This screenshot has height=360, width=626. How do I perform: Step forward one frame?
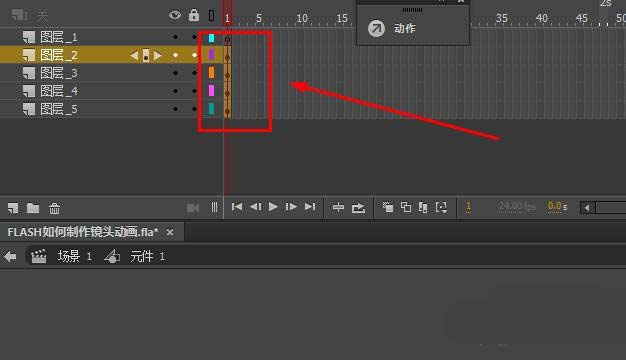(x=291, y=207)
